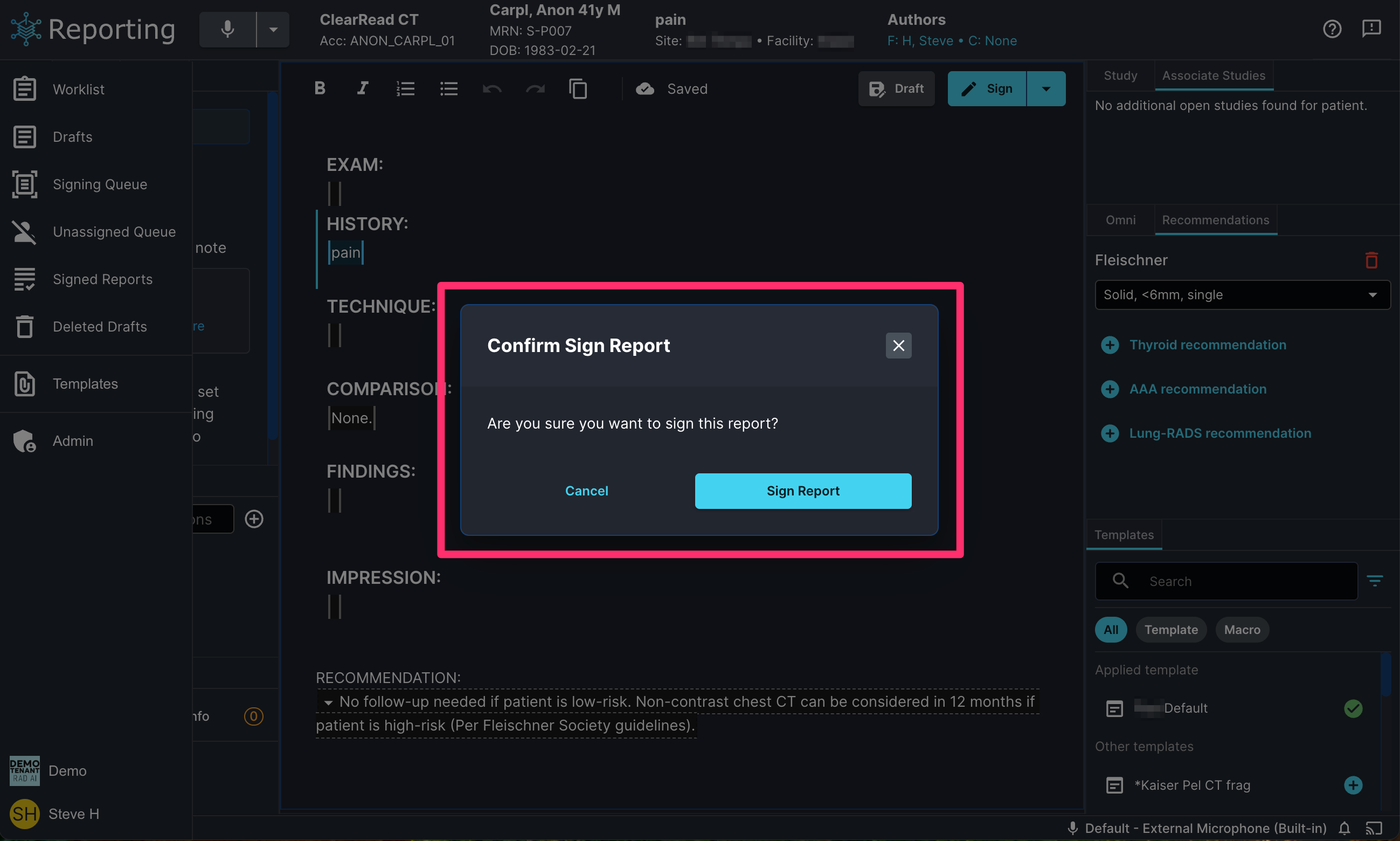Screen dimensions: 1400x841
Task: Open the feedback message icon
Action: click(1371, 29)
